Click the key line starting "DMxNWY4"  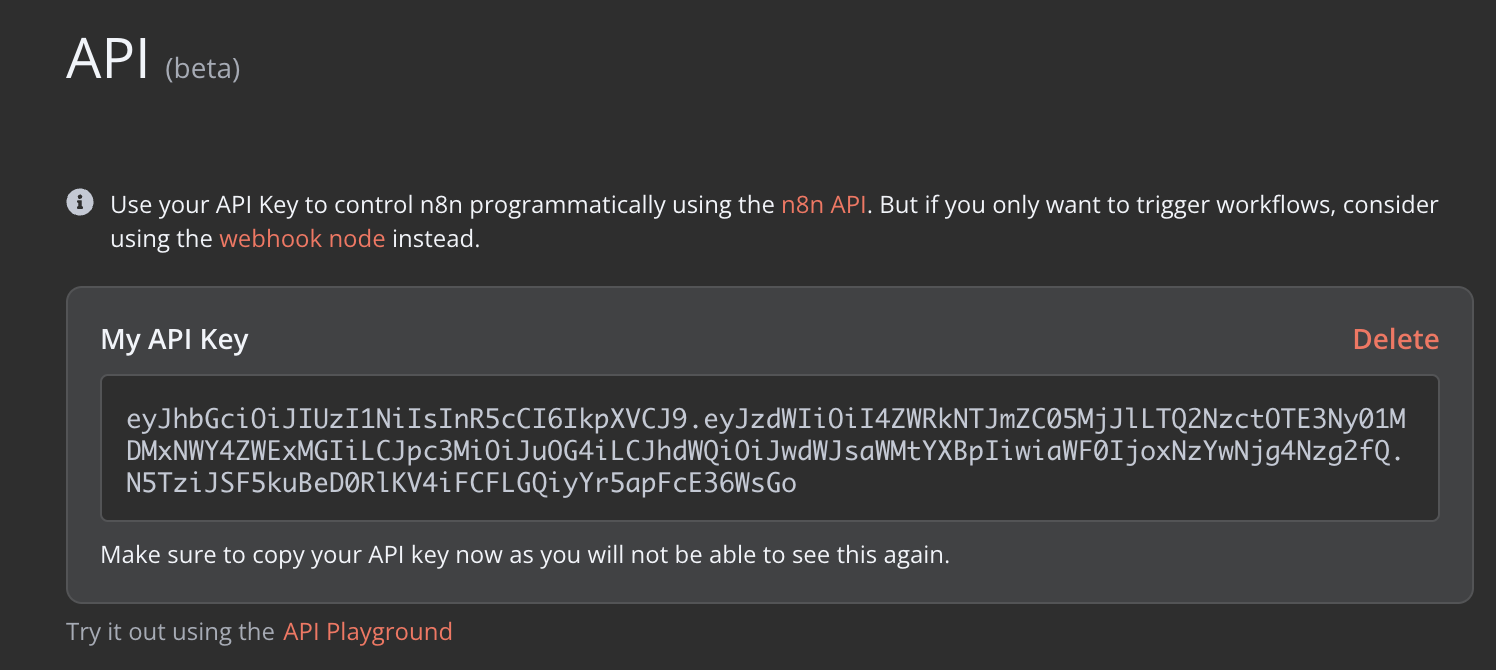[x=766, y=451]
